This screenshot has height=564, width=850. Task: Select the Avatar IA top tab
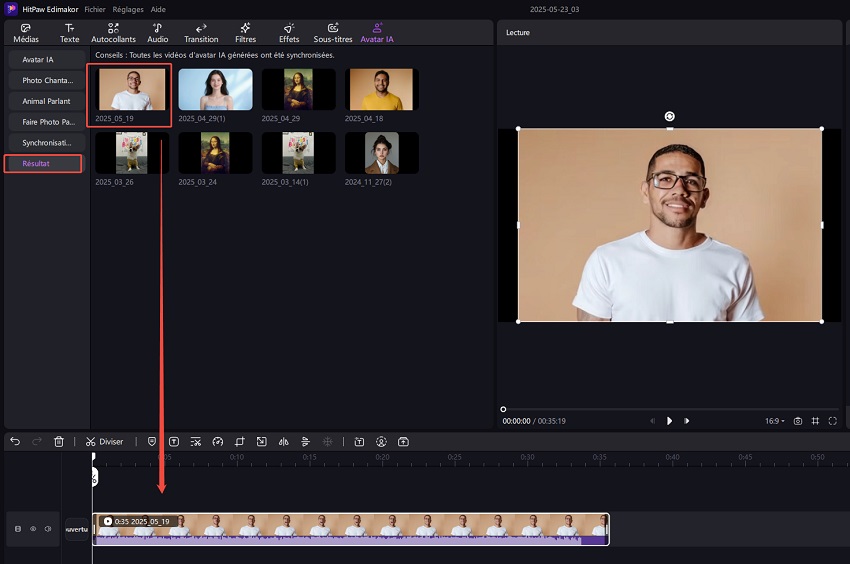click(377, 33)
